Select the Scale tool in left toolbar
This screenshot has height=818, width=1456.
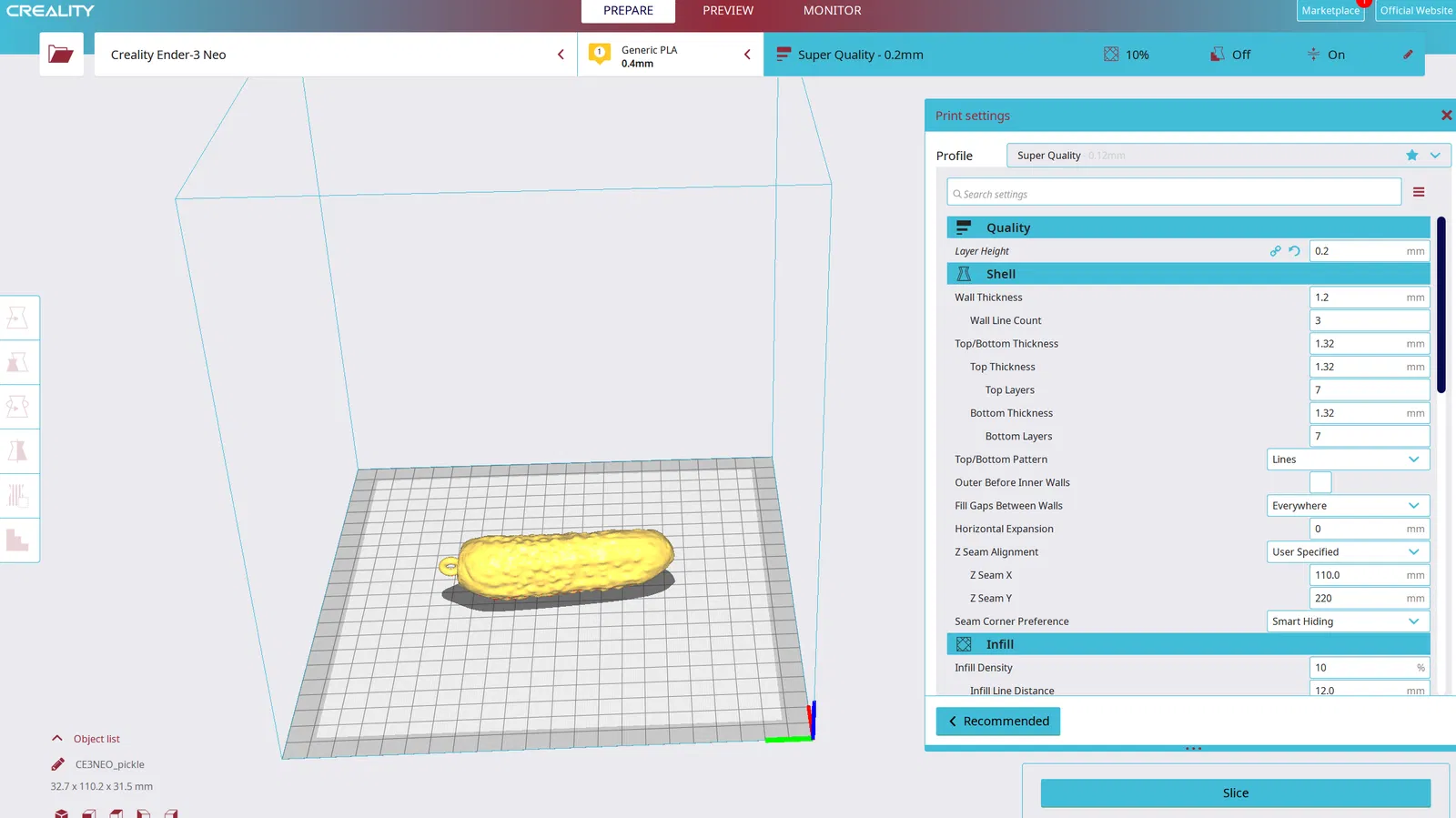pyautogui.click(x=18, y=362)
